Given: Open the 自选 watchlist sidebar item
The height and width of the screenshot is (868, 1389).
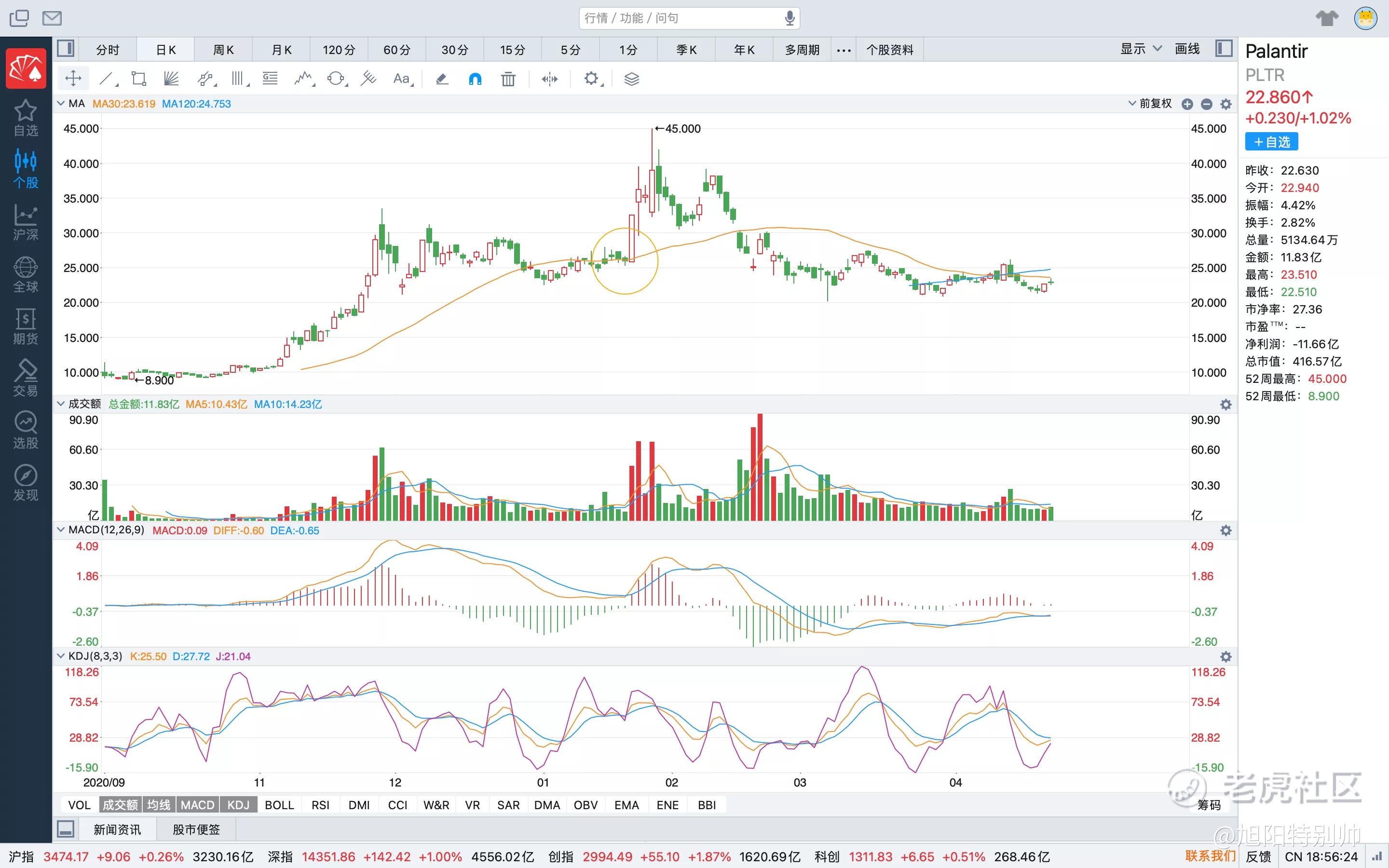Looking at the screenshot, I should (26, 118).
